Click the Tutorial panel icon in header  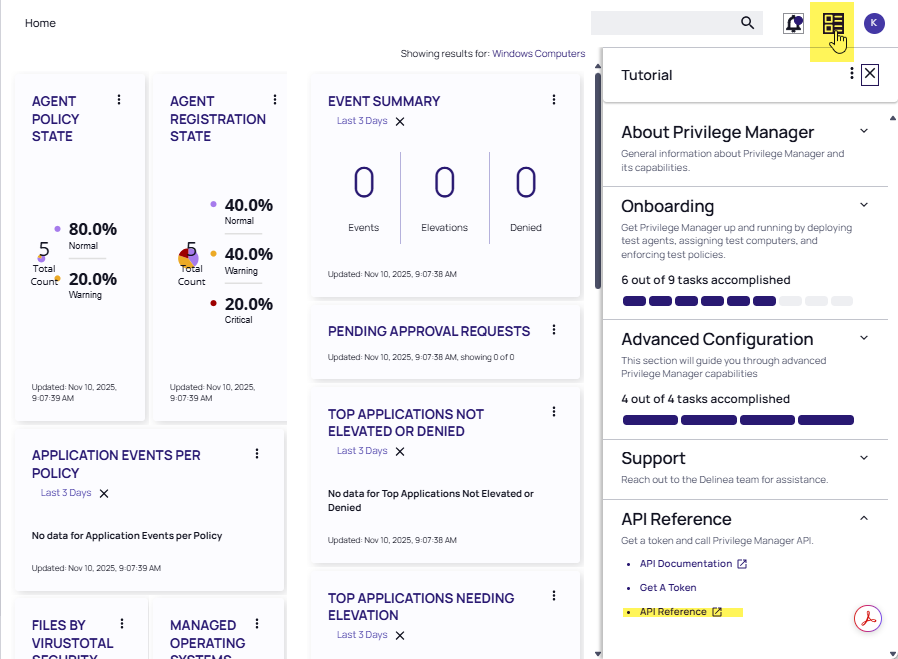pos(833,23)
